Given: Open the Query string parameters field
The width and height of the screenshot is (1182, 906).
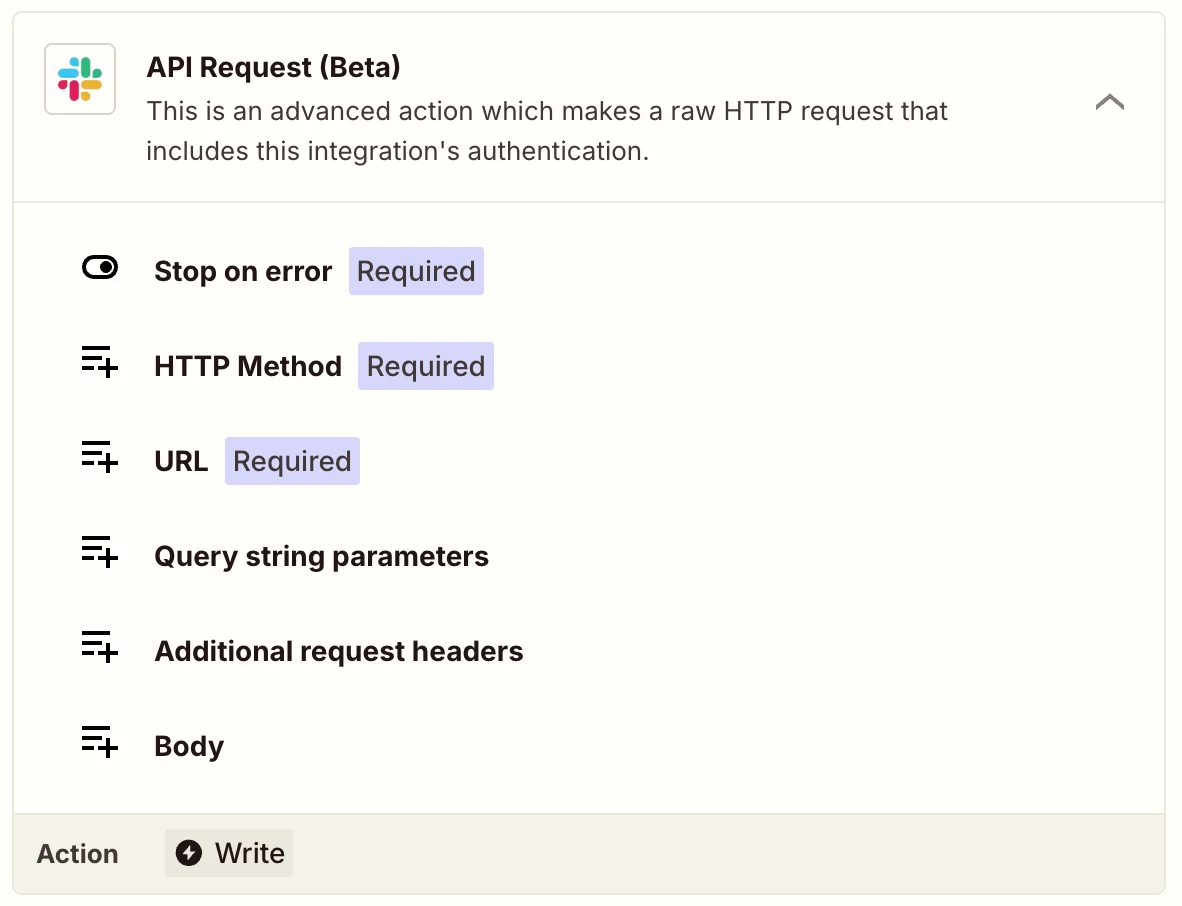Looking at the screenshot, I should click(x=321, y=557).
